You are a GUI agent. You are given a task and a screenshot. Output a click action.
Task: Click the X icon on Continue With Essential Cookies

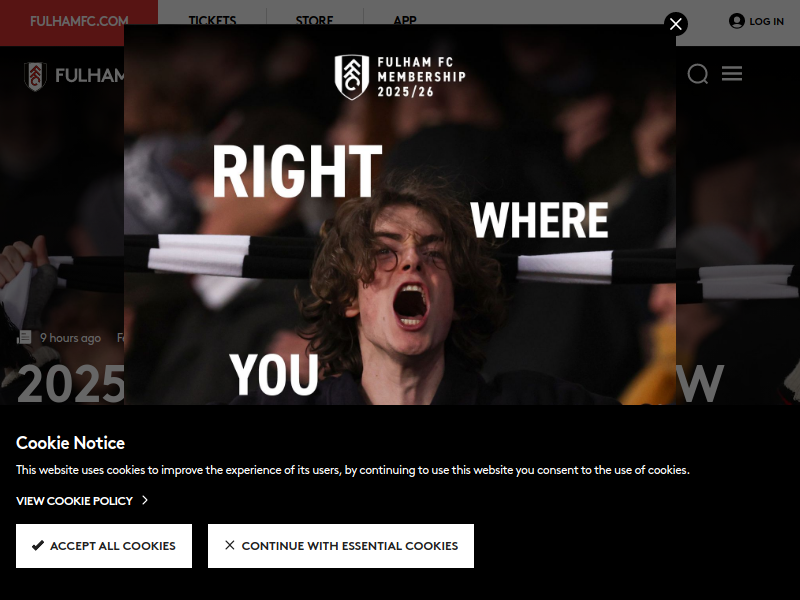click(x=230, y=545)
